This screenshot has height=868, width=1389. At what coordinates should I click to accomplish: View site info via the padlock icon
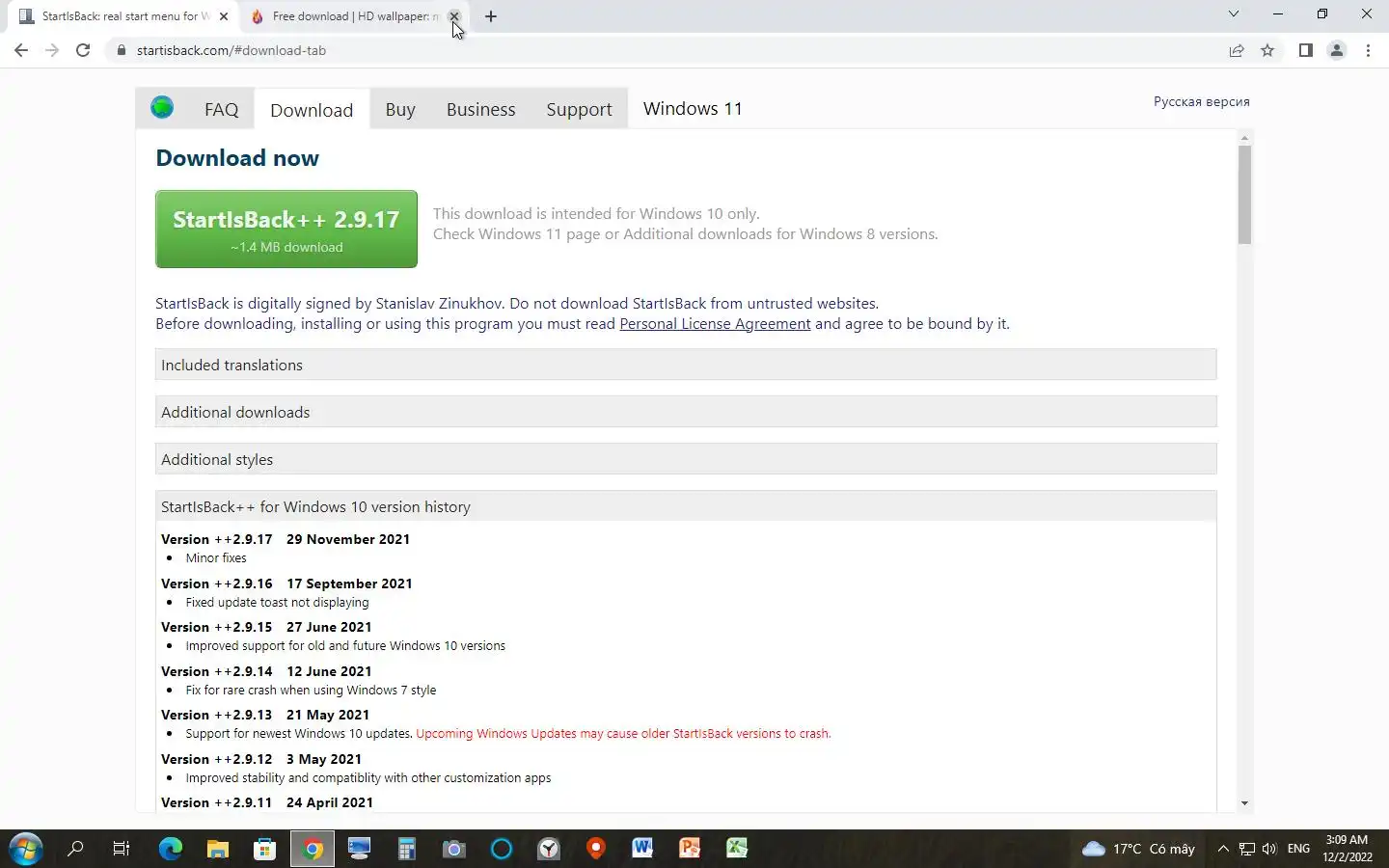[x=121, y=50]
